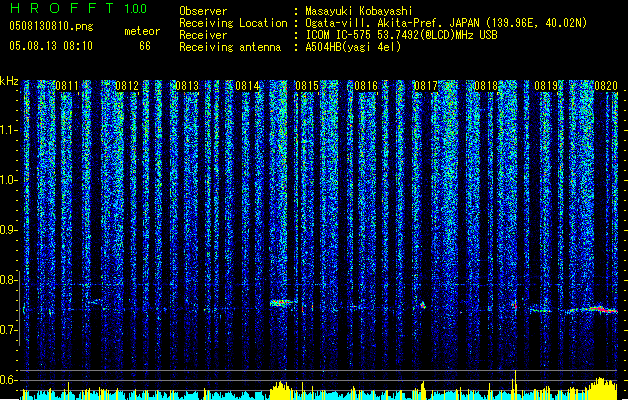Viewport: 629px width, 400px height.
Task: Click the yellow power hump below the 0814 echo
Action: pos(281,390)
